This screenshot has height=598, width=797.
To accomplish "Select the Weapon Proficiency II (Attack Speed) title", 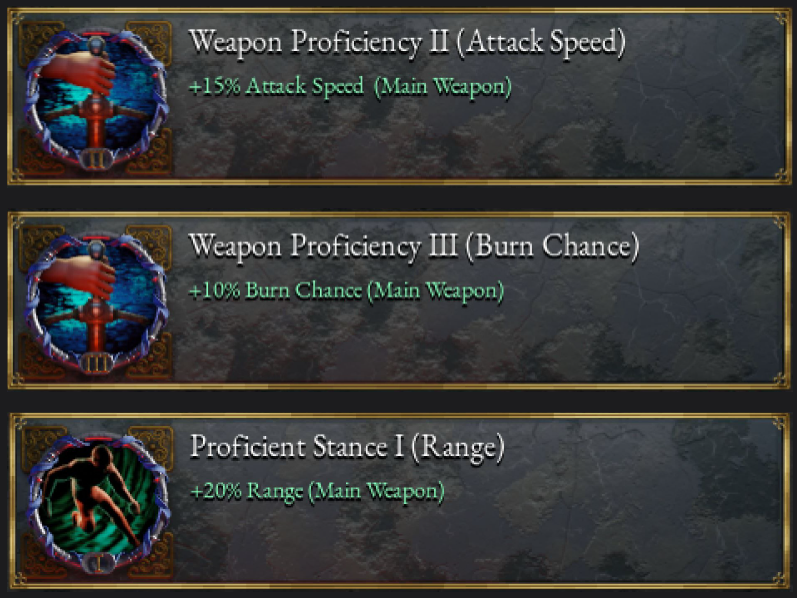I will pyautogui.click(x=407, y=42).
